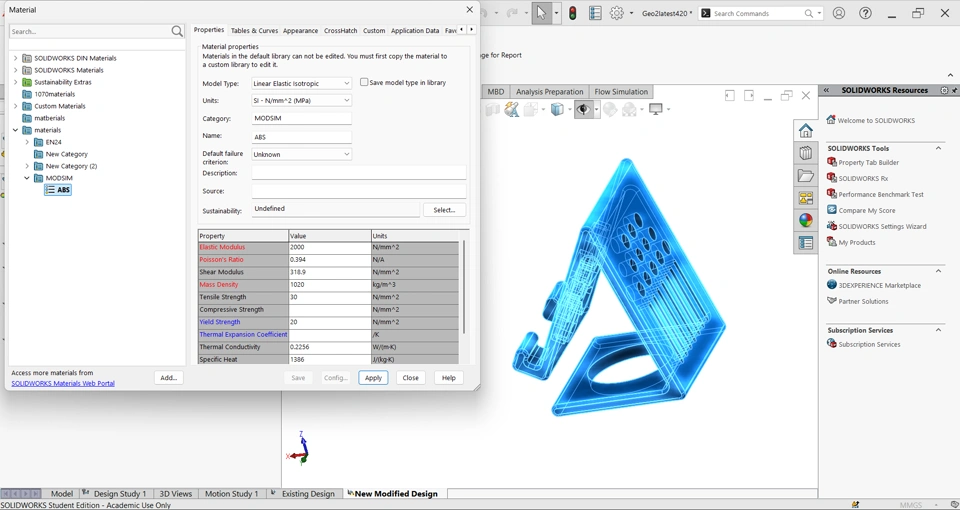The image size is (960, 510).
Task: Switch to the CrossHatch tab
Action: pos(340,31)
